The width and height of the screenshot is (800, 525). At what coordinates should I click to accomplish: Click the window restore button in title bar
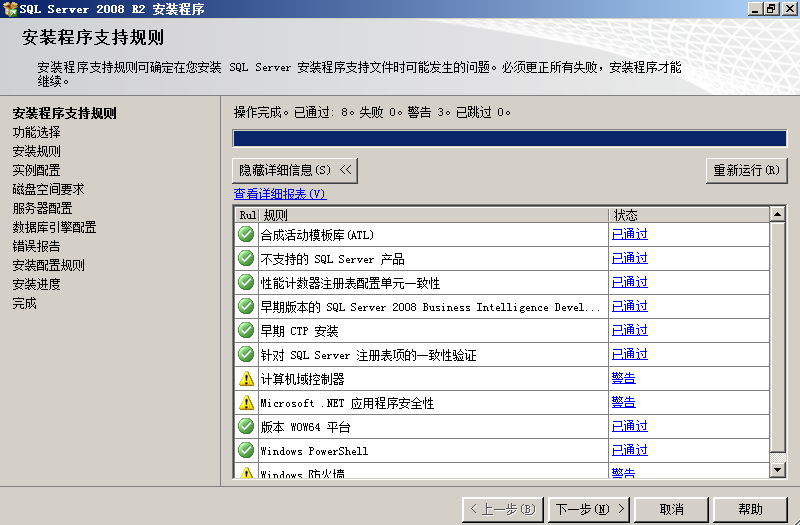771,9
